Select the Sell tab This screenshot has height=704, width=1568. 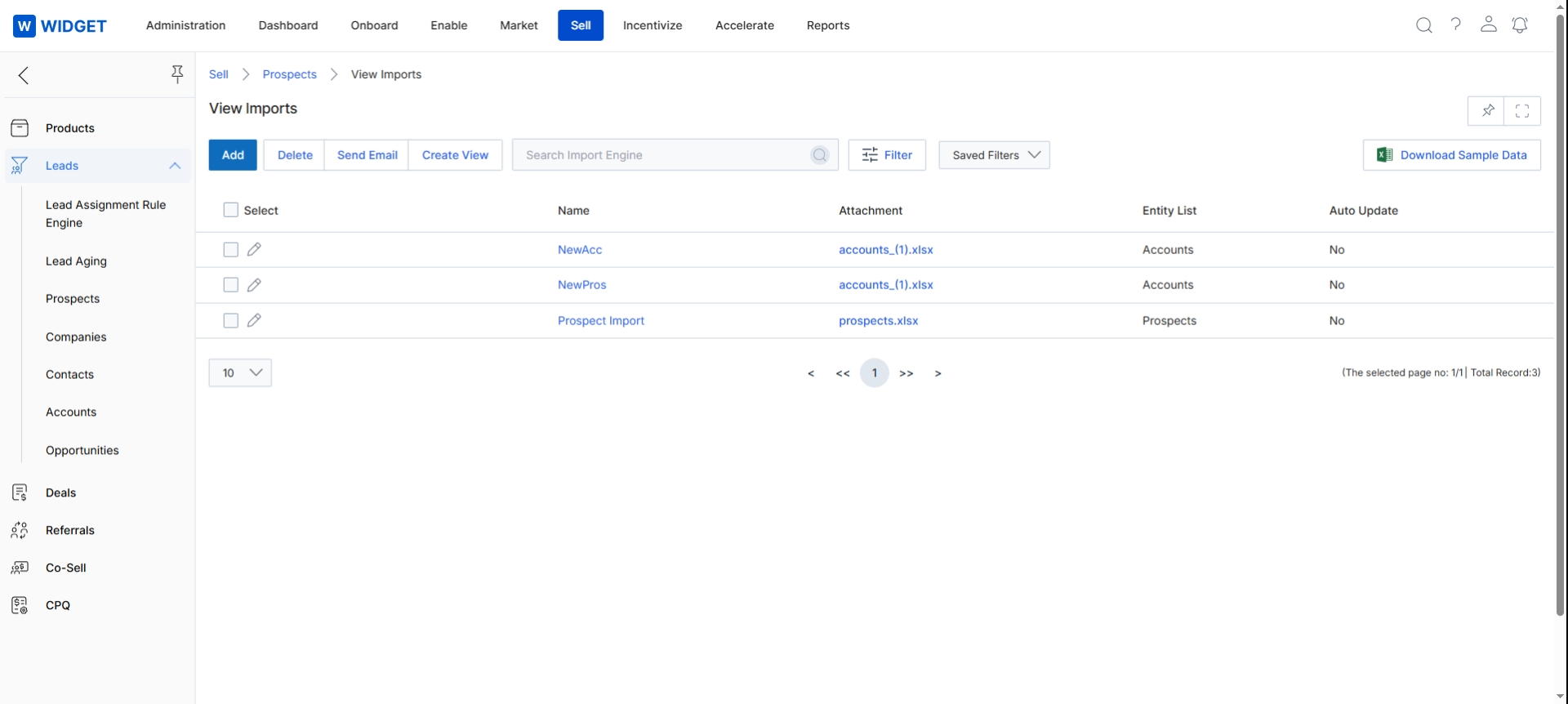(581, 25)
